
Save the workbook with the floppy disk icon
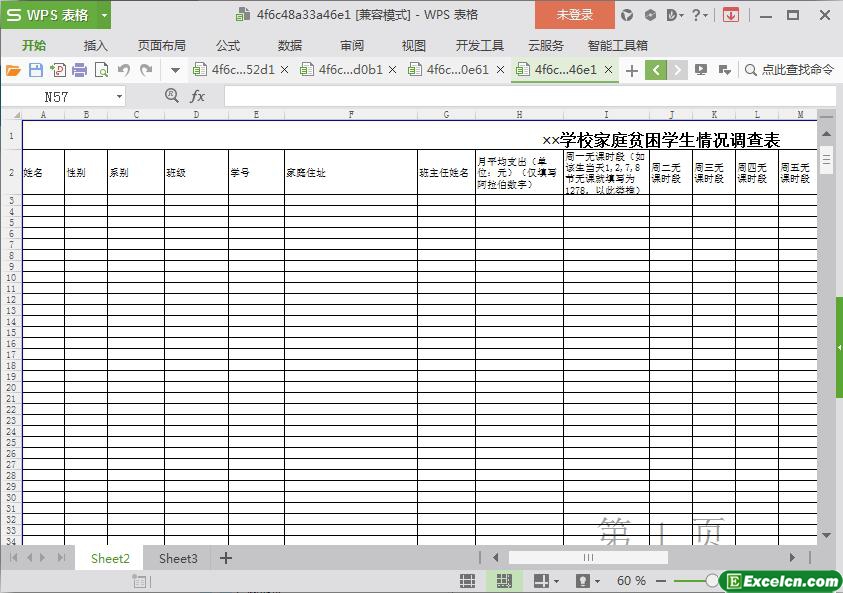point(35,70)
